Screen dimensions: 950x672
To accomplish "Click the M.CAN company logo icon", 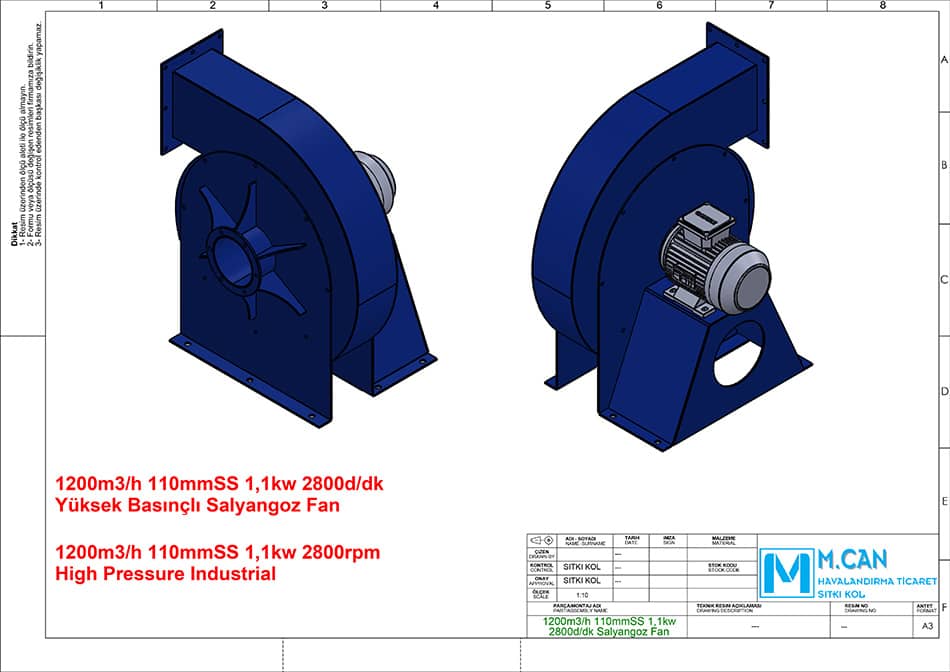I will 786,573.
